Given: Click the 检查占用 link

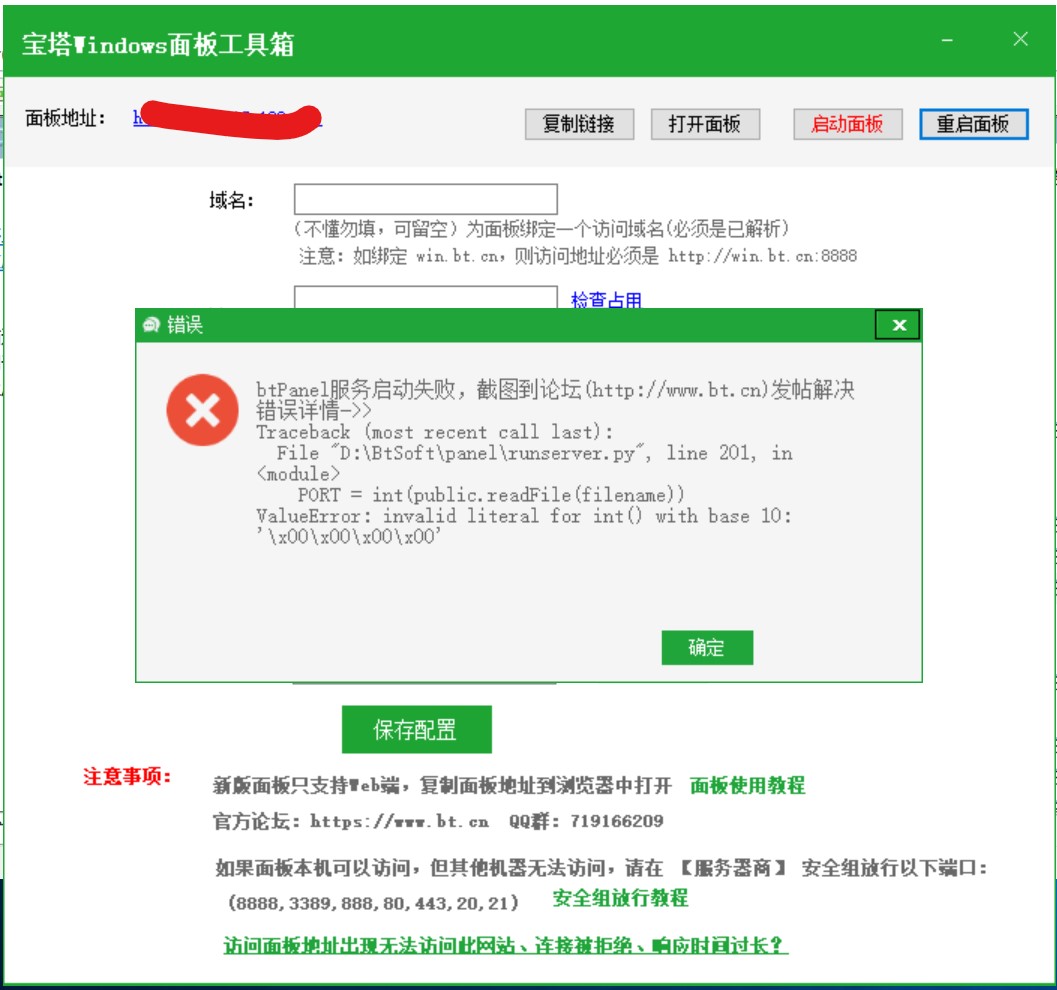Looking at the screenshot, I should [606, 299].
